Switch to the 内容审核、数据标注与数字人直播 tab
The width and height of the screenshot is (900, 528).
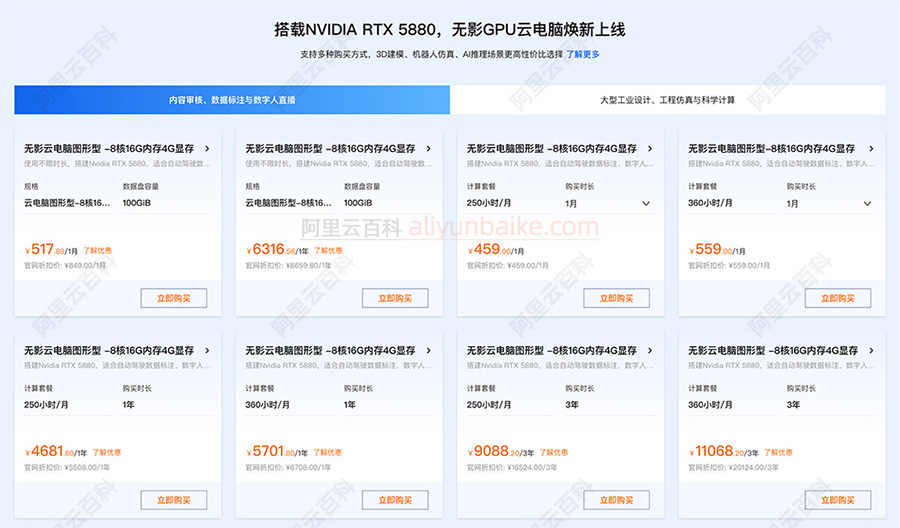pos(232,100)
